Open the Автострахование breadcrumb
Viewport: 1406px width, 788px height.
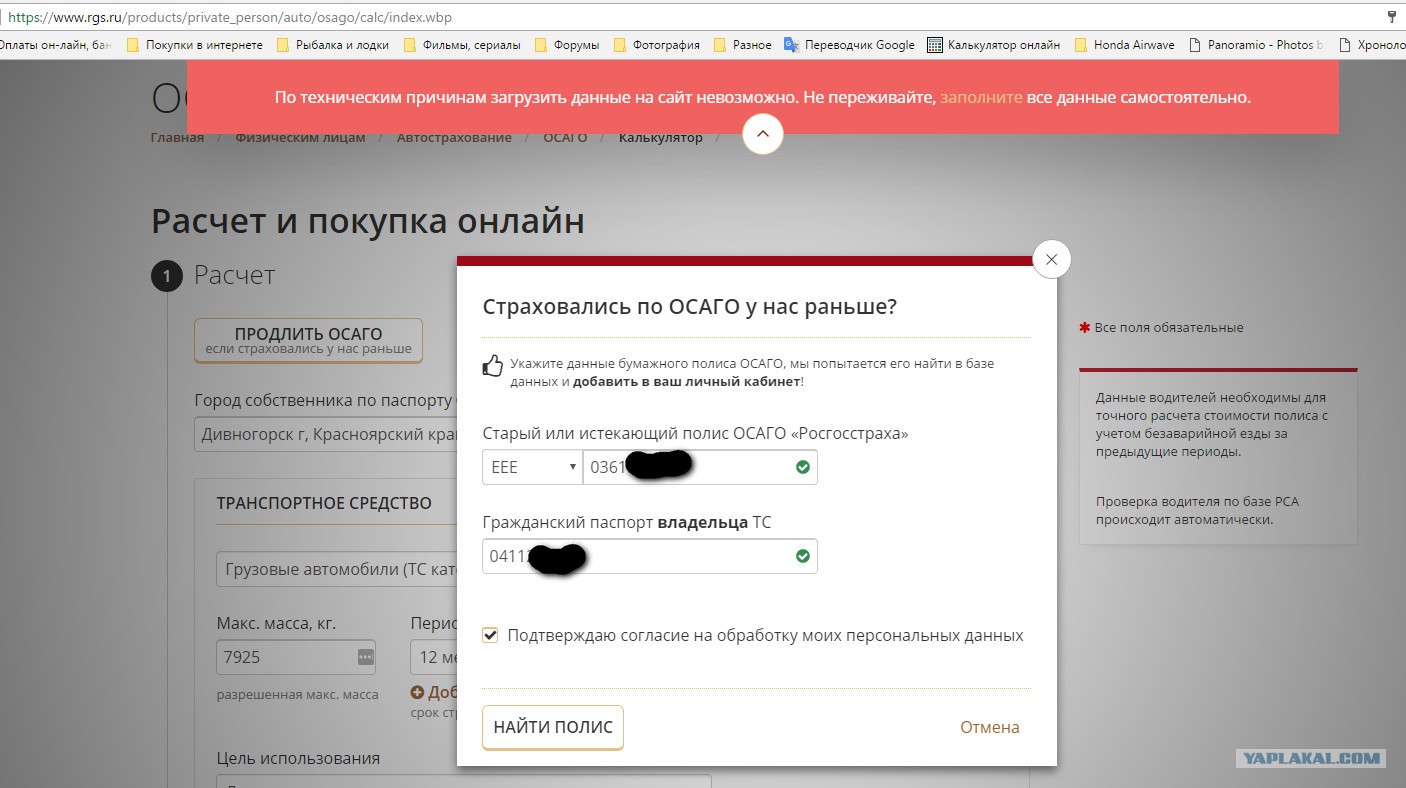point(454,138)
